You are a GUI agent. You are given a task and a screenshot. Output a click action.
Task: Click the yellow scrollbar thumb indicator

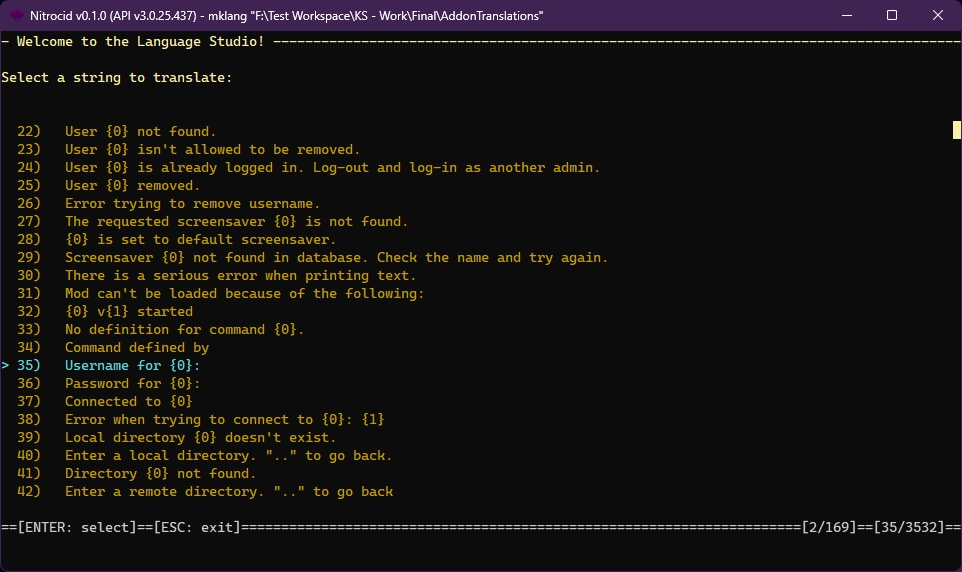click(x=956, y=129)
